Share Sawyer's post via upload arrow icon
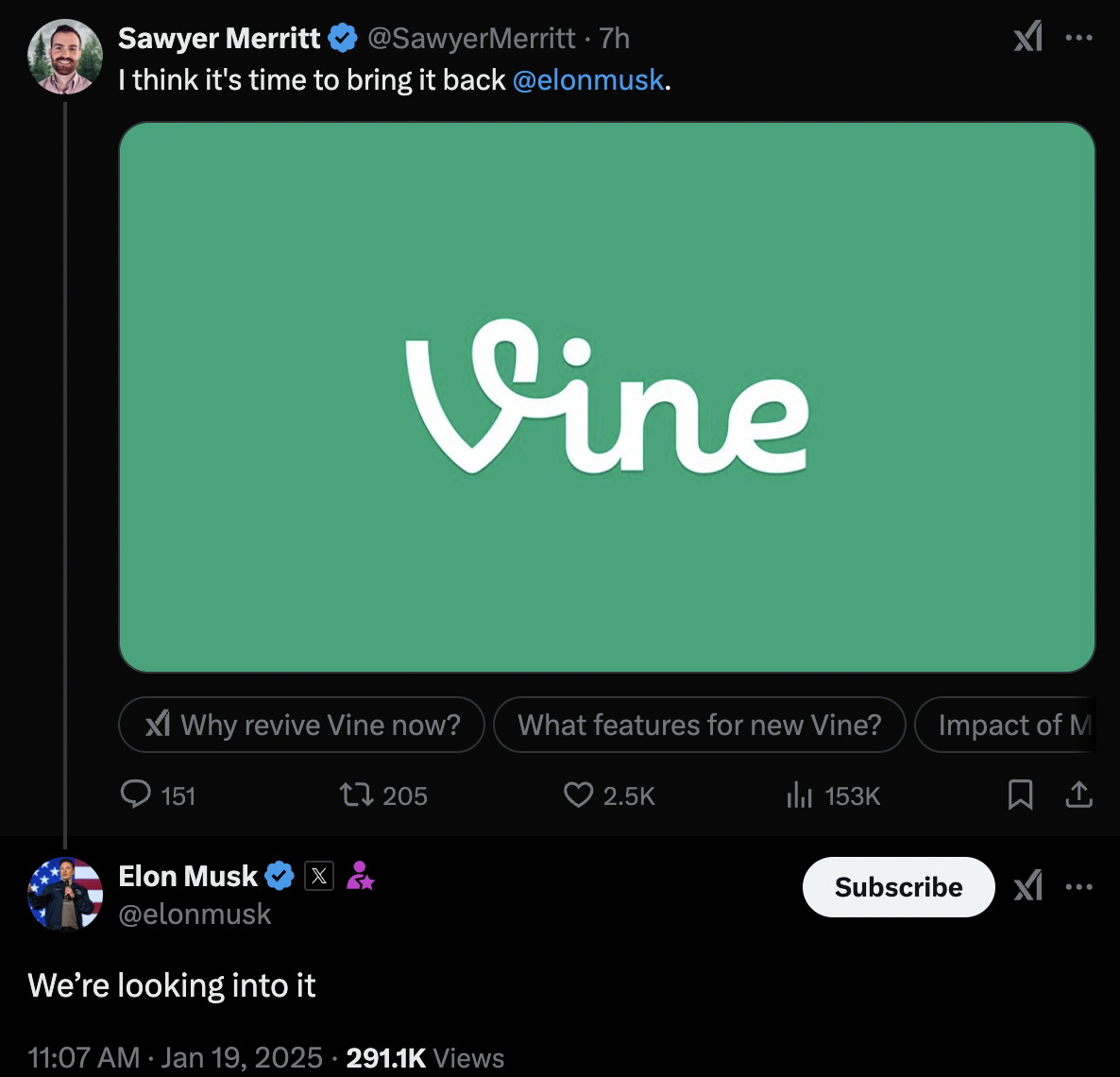The width and height of the screenshot is (1120, 1077). (1078, 795)
